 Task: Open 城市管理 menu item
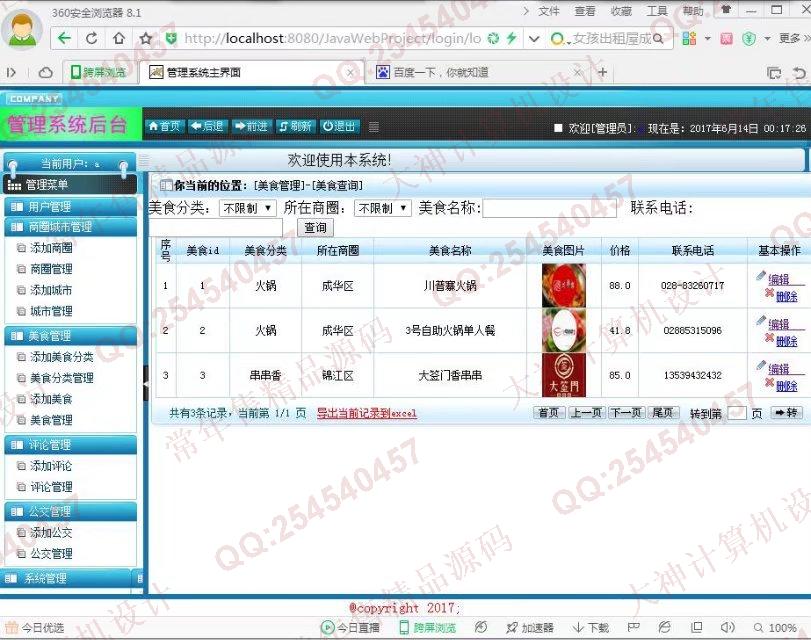pyautogui.click(x=51, y=311)
